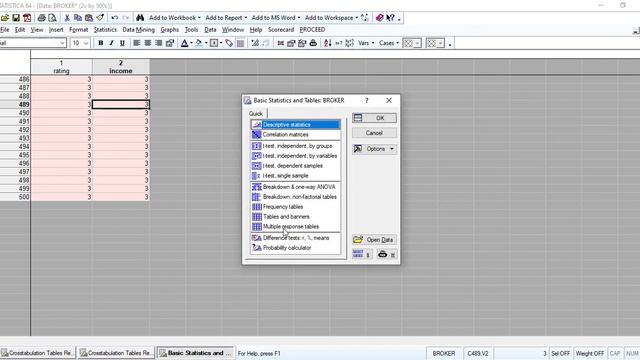Select t-test, independent, by variables
This screenshot has width=640, height=360.
296,156
